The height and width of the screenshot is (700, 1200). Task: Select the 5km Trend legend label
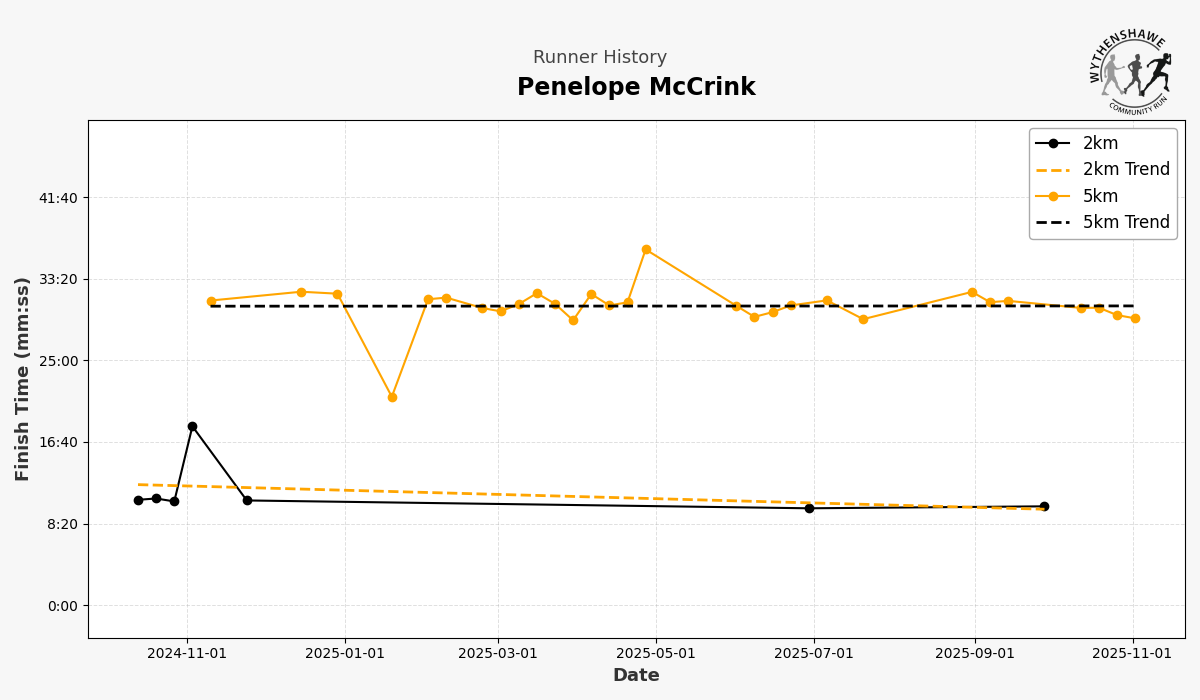pyautogui.click(x=1126, y=223)
